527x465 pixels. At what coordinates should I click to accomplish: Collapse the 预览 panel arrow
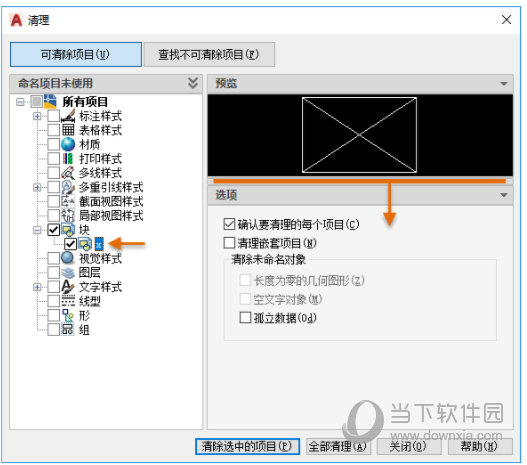(x=503, y=84)
